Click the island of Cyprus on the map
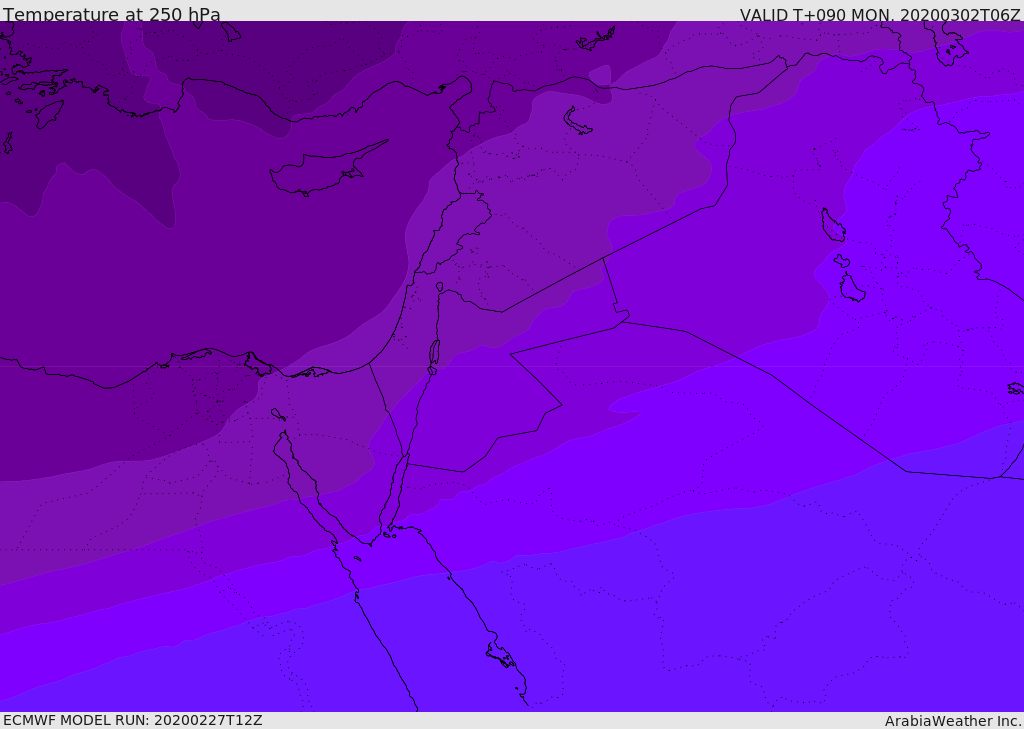This screenshot has width=1024, height=729. [x=327, y=170]
